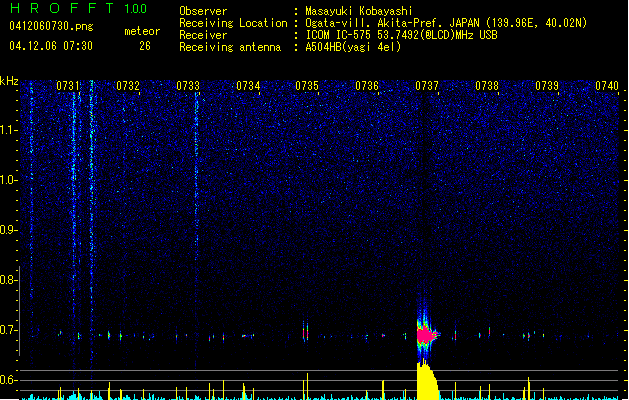Click the large pink meteor echo at 0737
This screenshot has width=629, height=400.
(425, 335)
